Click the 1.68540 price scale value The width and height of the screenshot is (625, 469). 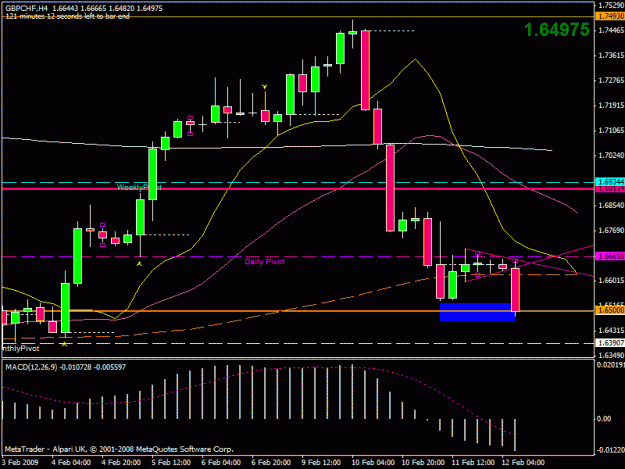pos(611,205)
